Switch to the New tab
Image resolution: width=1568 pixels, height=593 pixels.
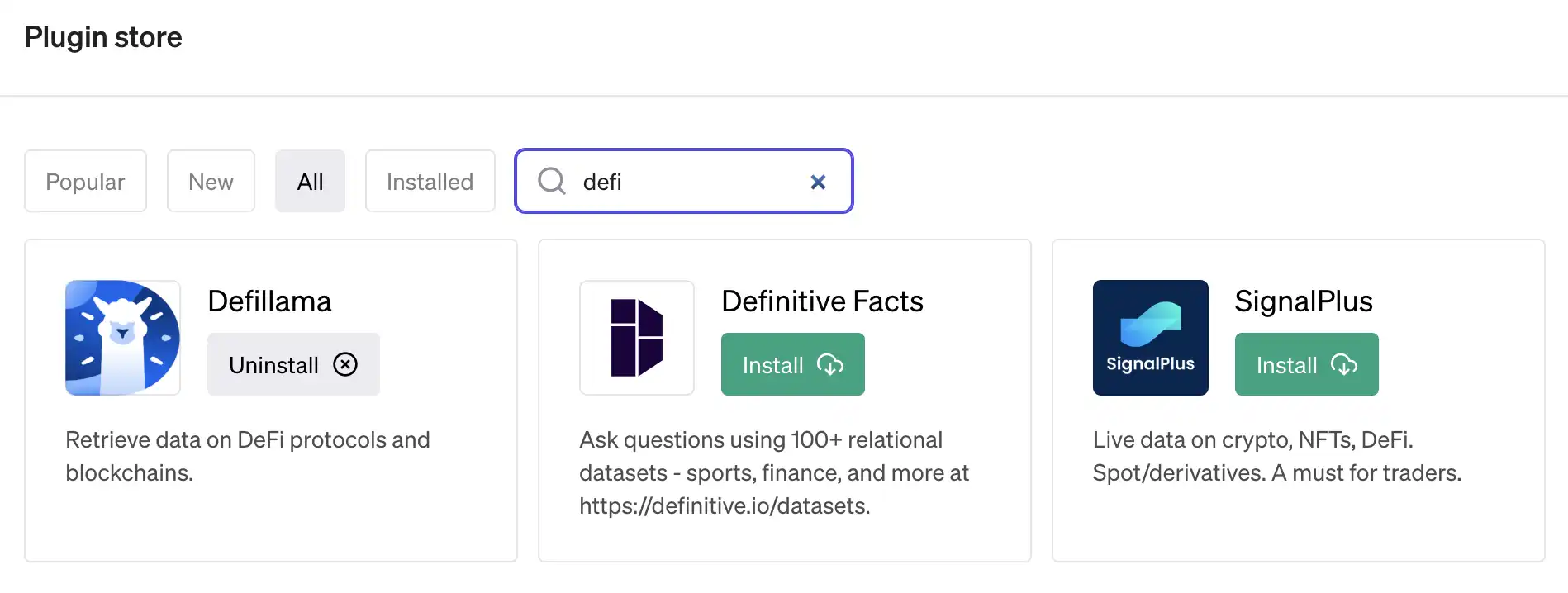click(x=211, y=181)
